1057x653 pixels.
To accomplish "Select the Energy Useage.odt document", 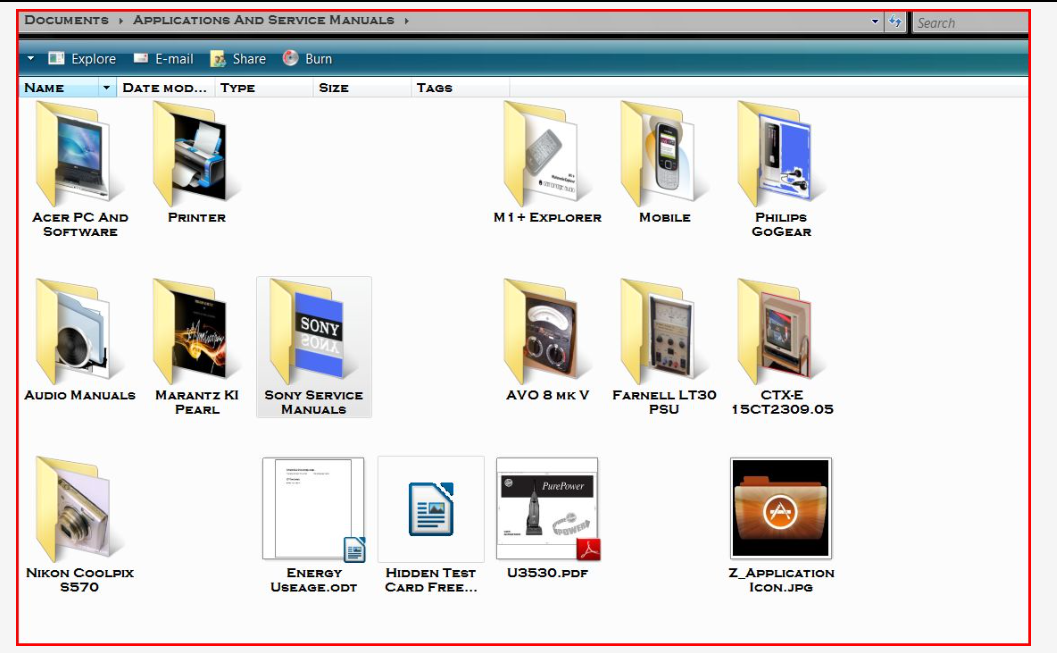I will pyautogui.click(x=313, y=525).
